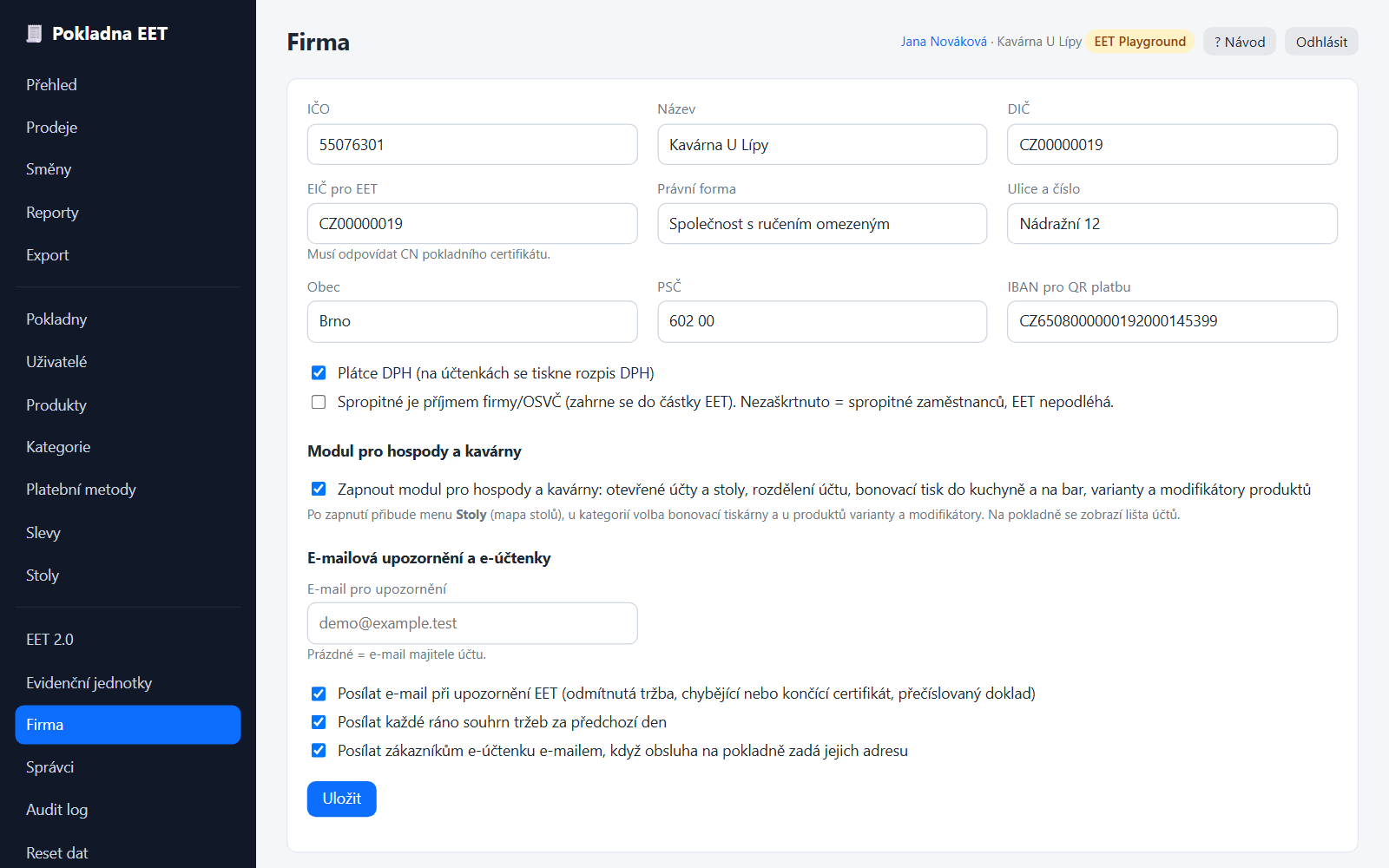This screenshot has height=868, width=1389.
Task: Open the Přehled menu item
Action: coord(128,85)
